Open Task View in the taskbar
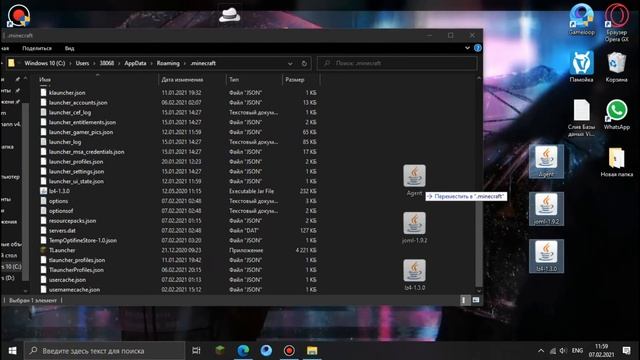Screen dimensions: 640x360 pos(196,351)
